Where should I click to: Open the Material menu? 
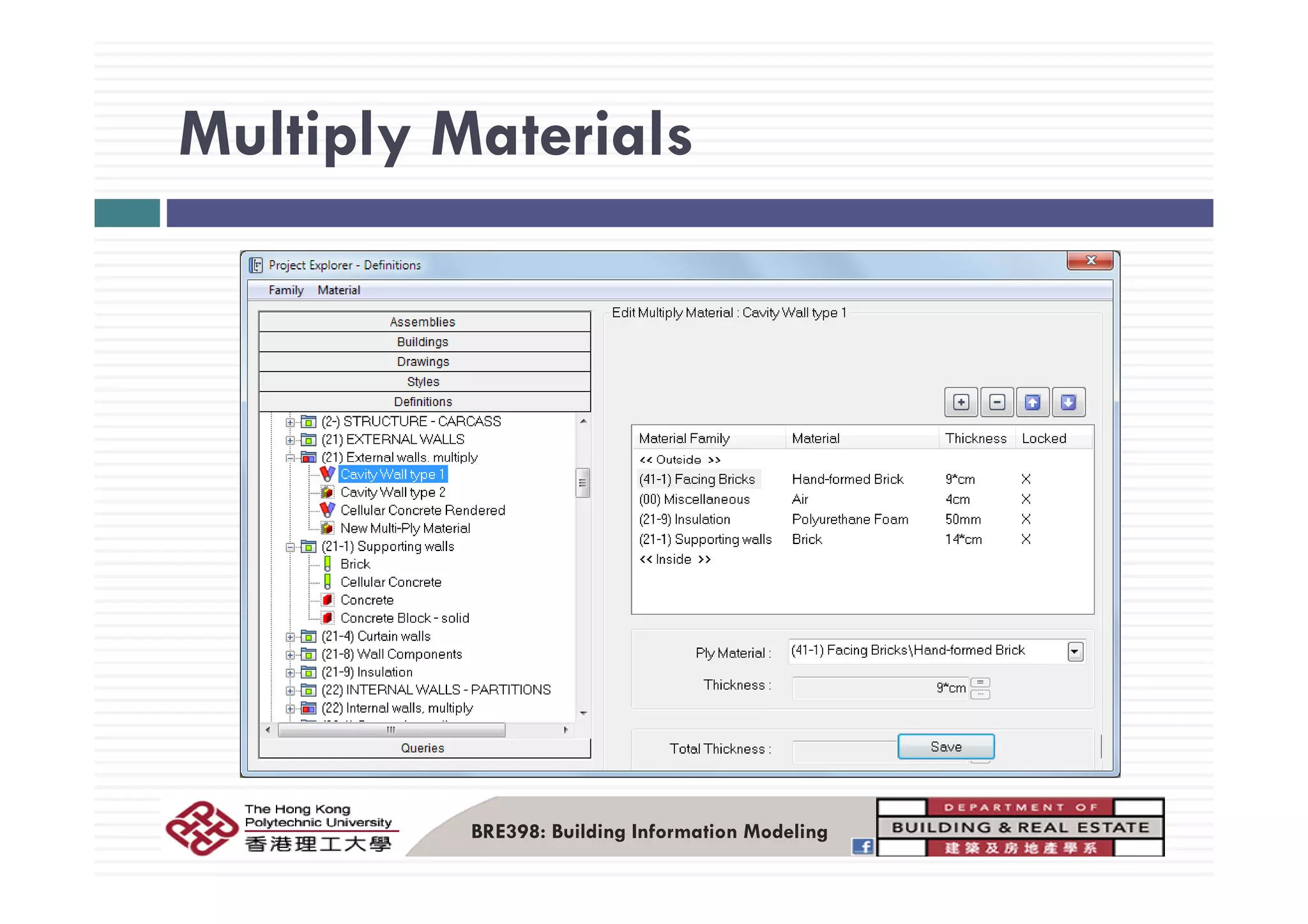coord(338,290)
